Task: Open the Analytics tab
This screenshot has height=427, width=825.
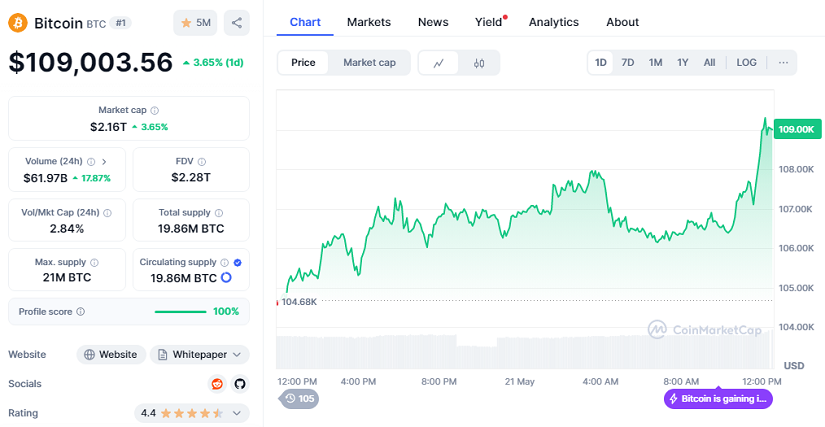Action: coord(554,22)
